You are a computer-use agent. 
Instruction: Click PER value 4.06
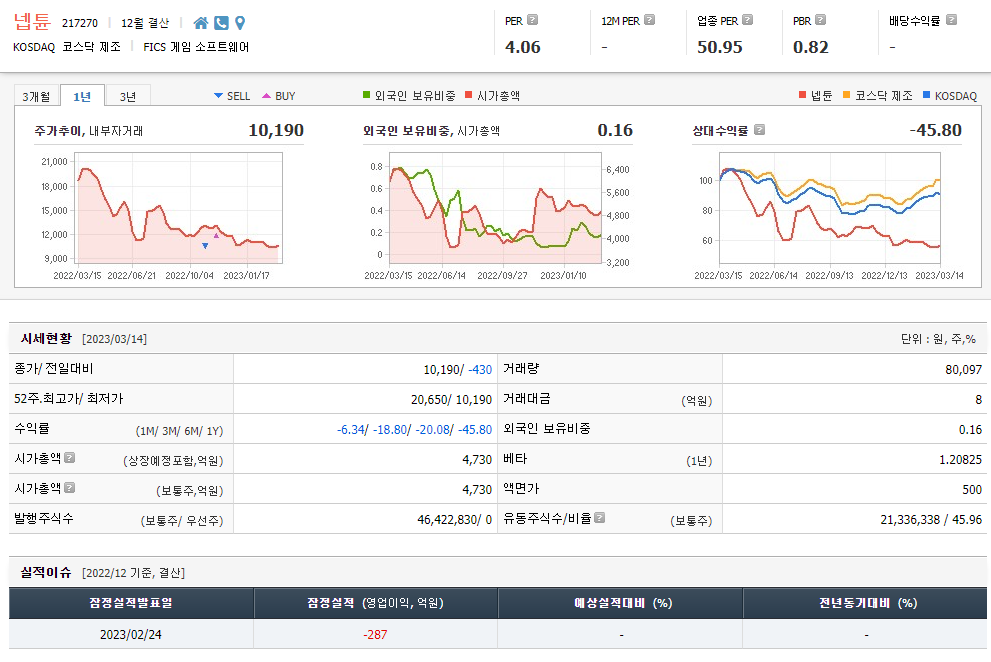click(x=523, y=47)
